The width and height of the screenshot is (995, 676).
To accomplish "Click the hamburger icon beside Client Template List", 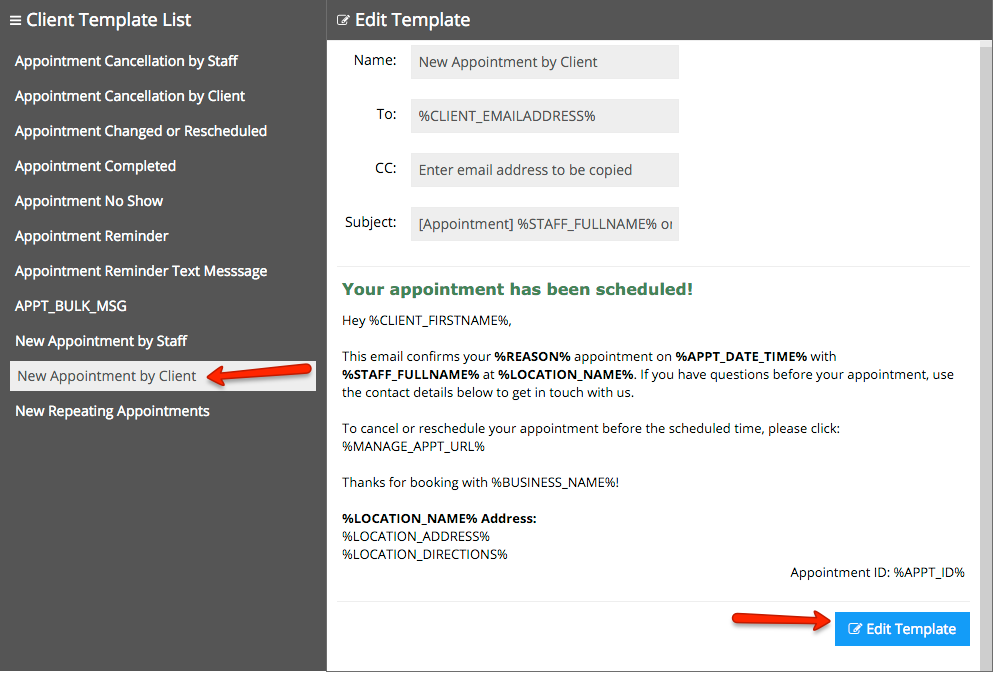I will [15, 20].
